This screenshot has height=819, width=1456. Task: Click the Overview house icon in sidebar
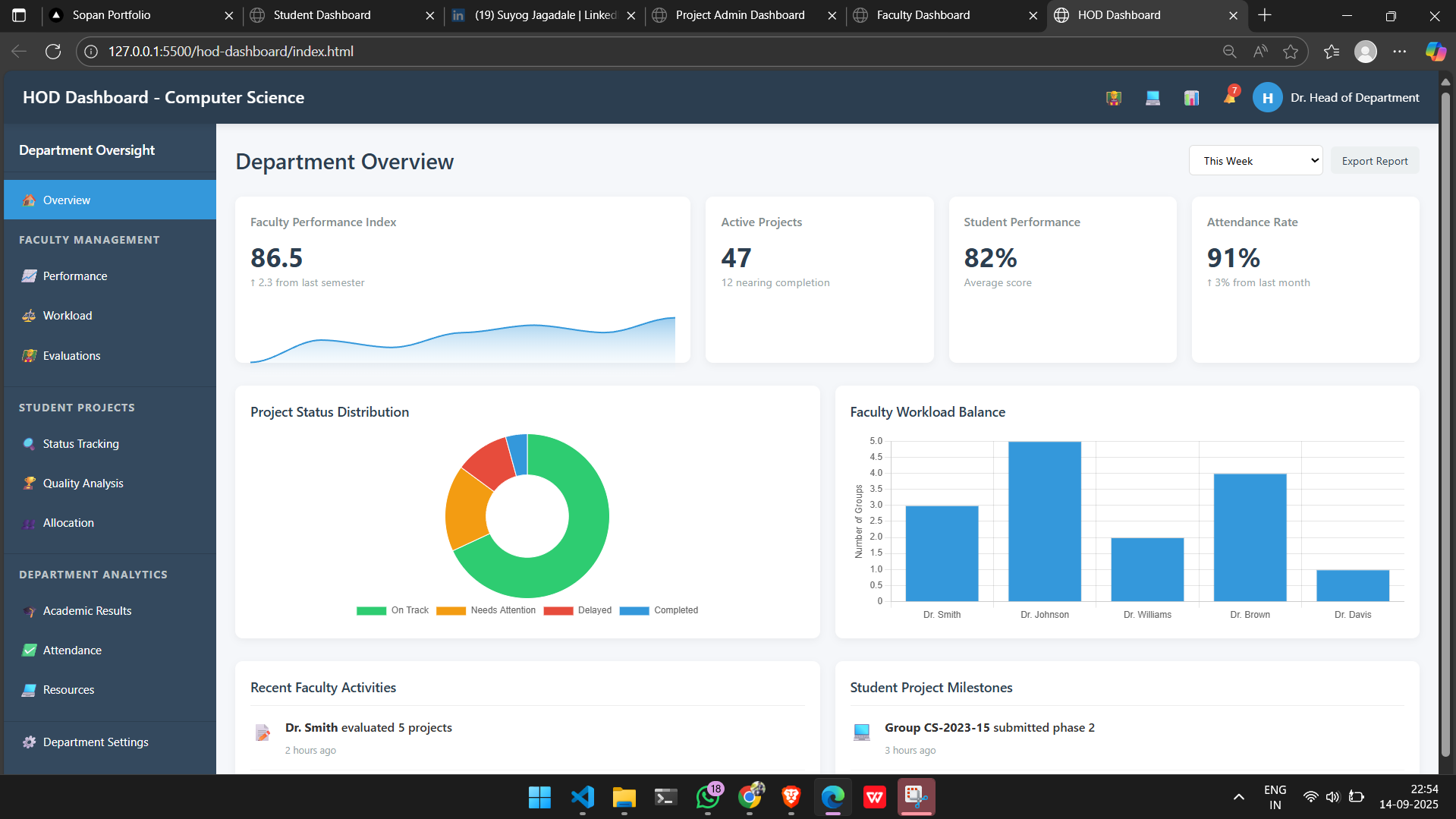click(29, 200)
